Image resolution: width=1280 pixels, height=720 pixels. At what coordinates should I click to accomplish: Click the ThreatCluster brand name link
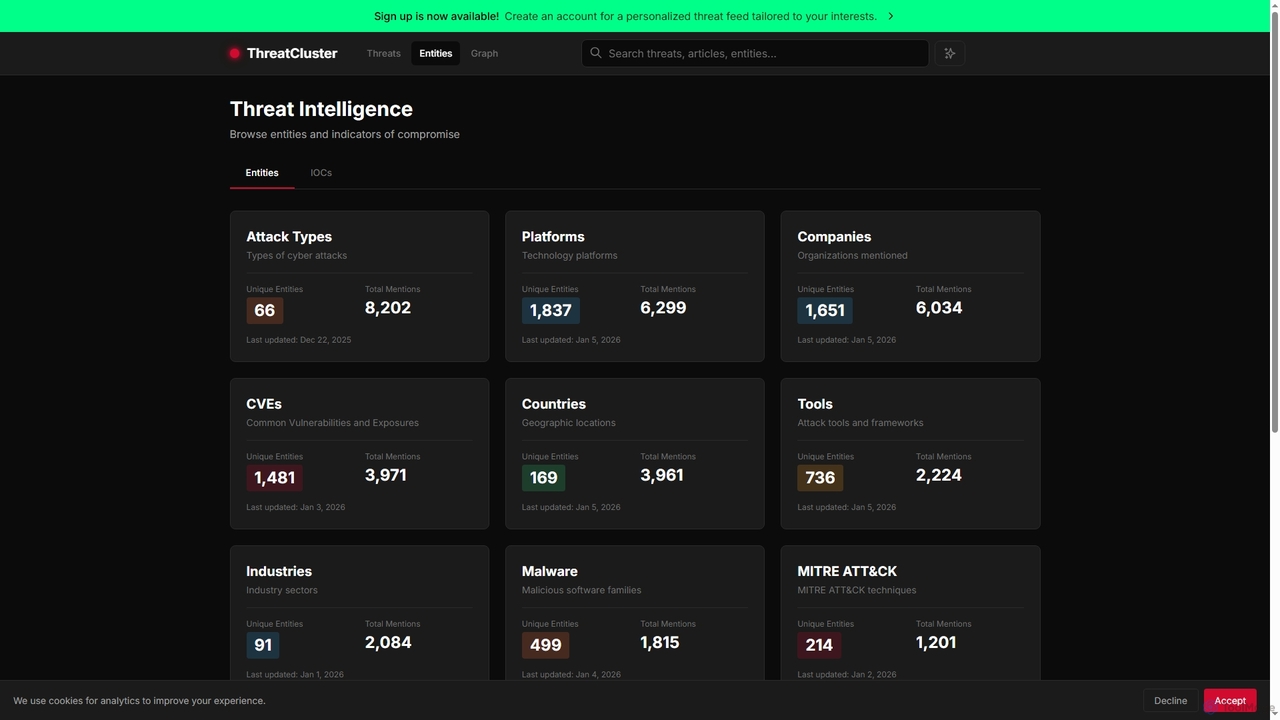[x=292, y=54]
